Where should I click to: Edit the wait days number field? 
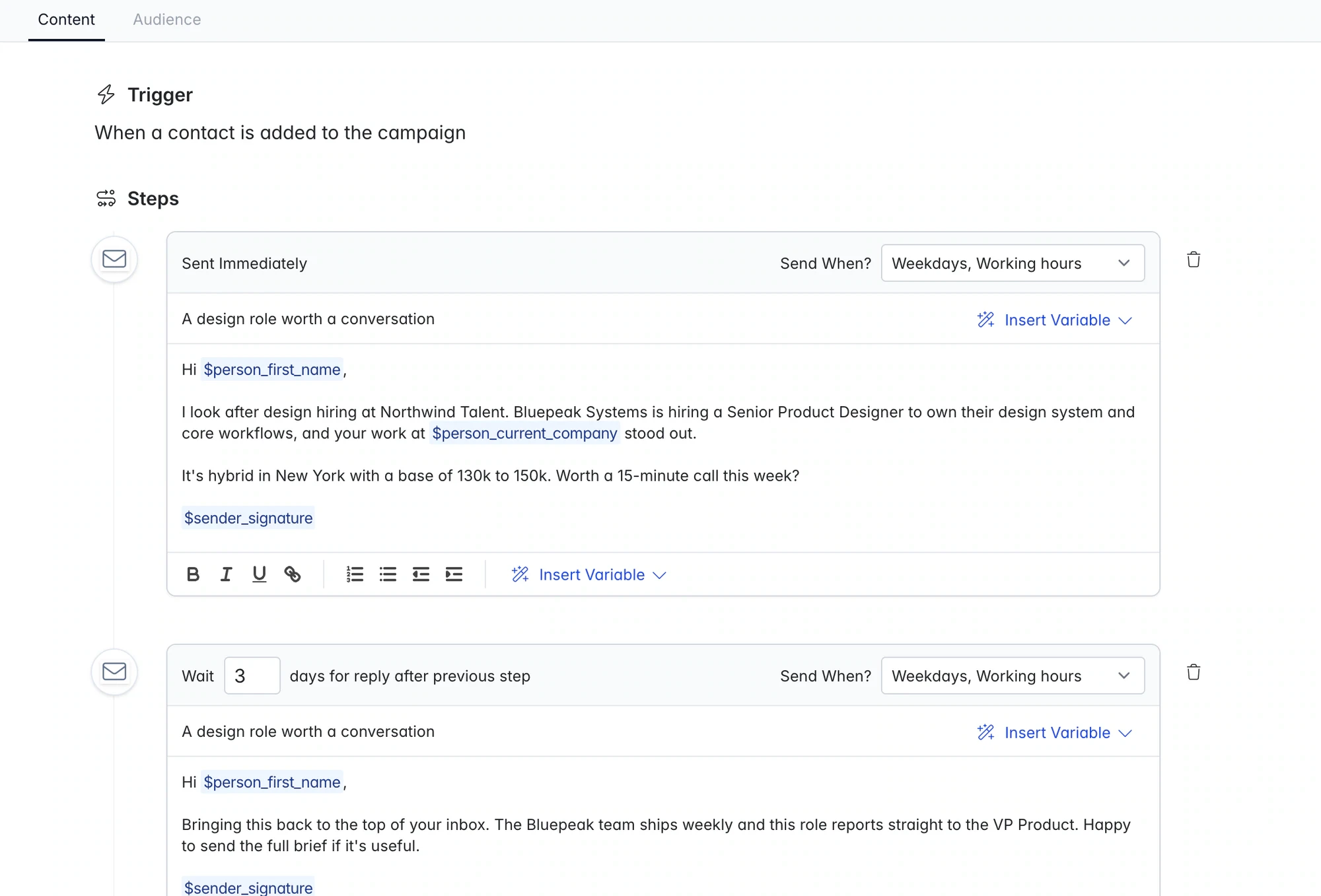coord(252,675)
